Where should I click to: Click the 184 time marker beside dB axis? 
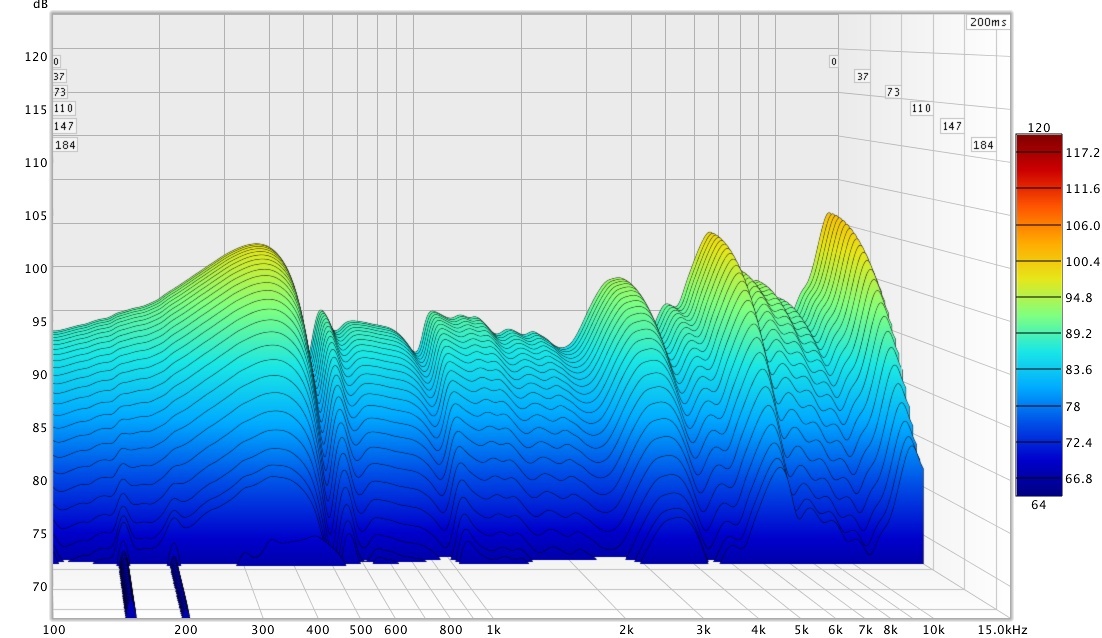[x=65, y=145]
